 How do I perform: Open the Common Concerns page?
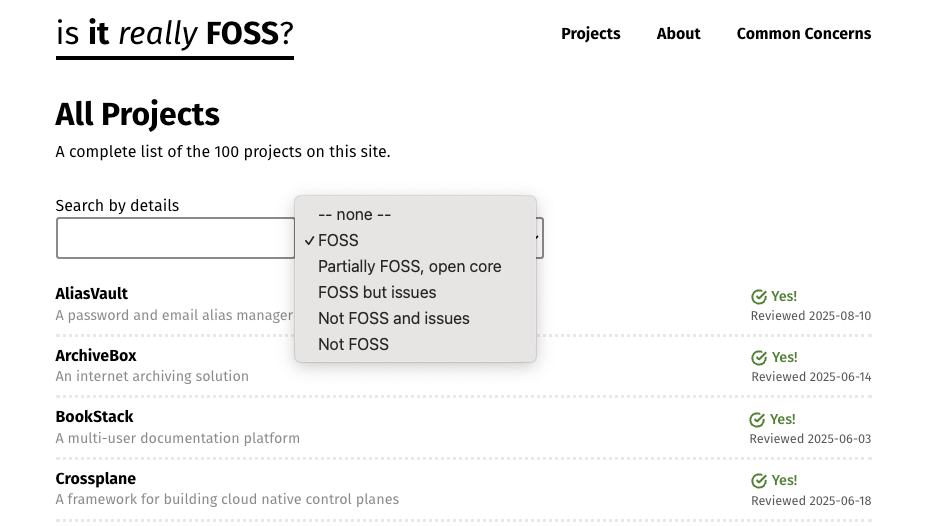click(803, 34)
